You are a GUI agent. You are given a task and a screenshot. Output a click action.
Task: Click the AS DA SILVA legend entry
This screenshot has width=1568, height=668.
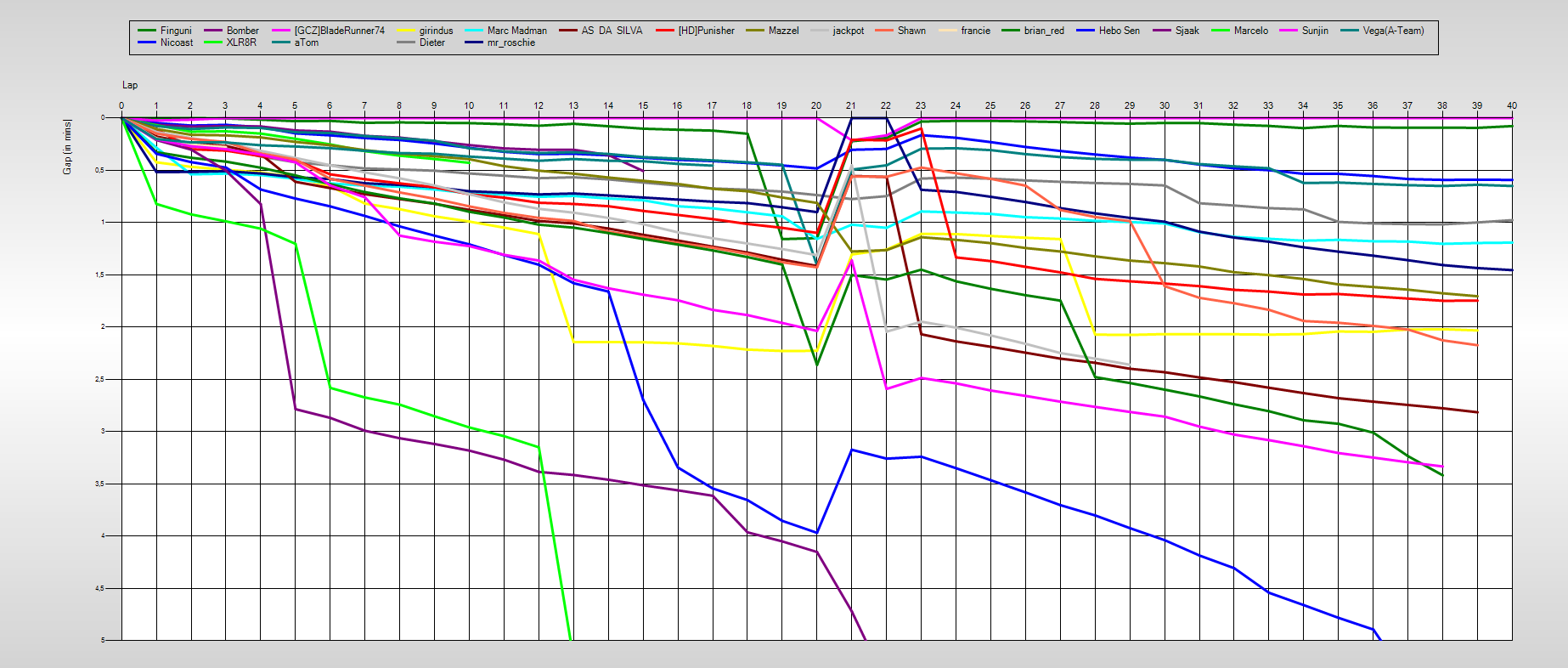[x=612, y=31]
